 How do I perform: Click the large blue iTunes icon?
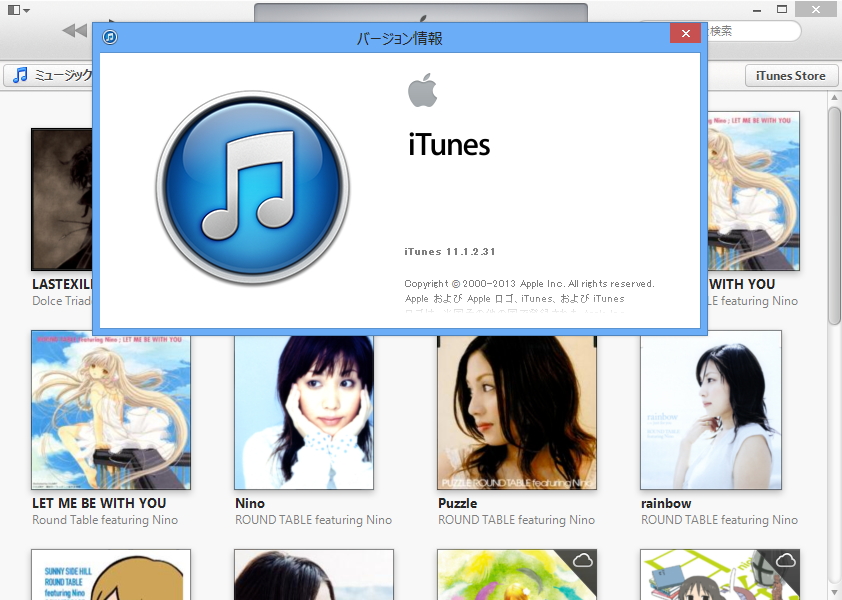click(x=251, y=191)
